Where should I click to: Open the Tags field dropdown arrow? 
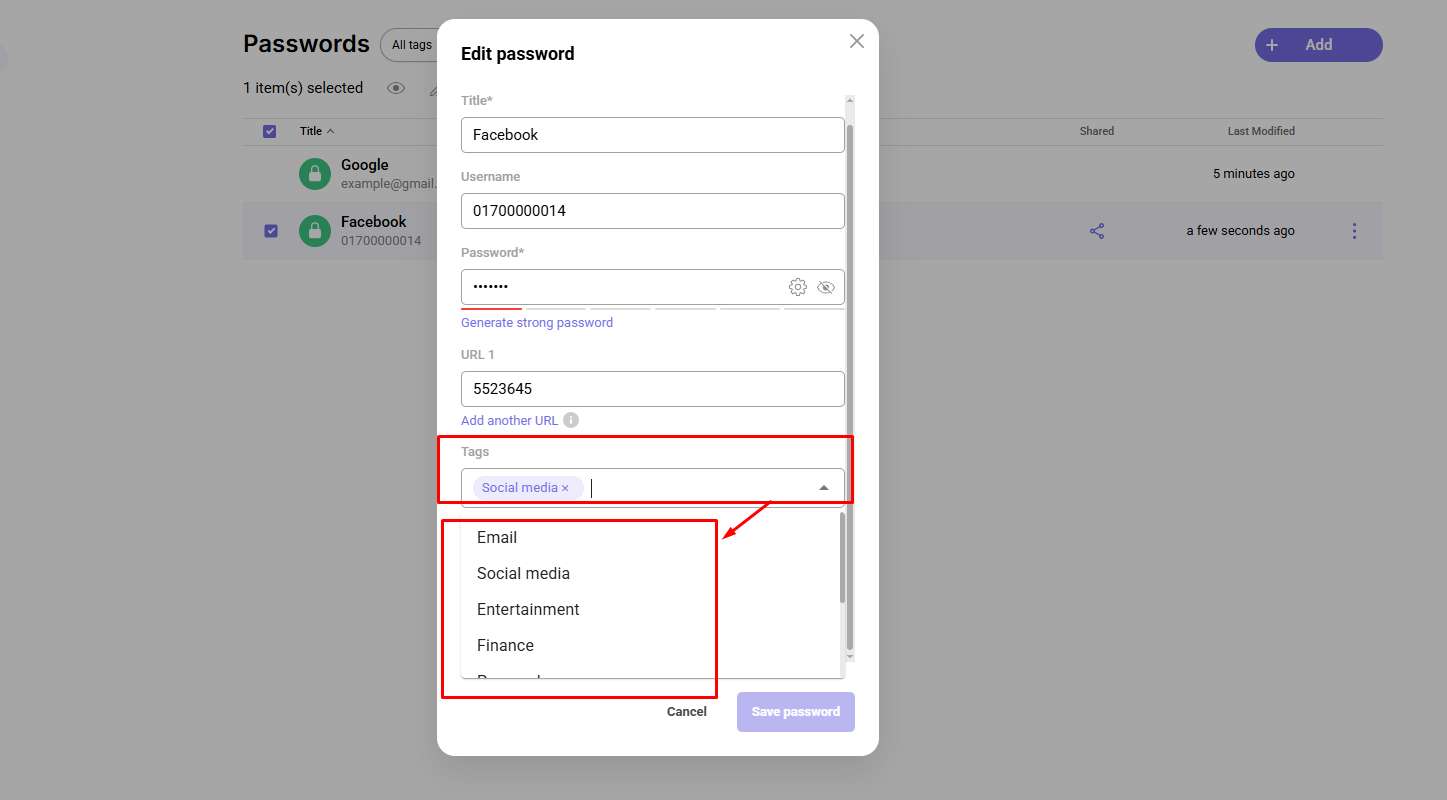tap(823, 486)
